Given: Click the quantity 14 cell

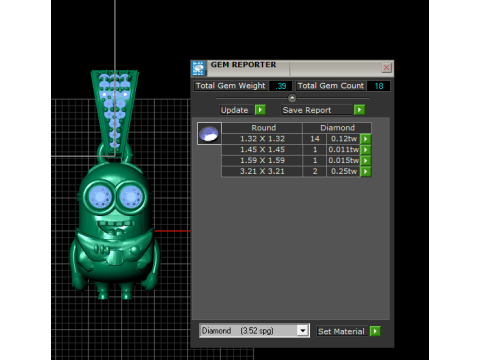Looking at the screenshot, I should (x=315, y=139).
